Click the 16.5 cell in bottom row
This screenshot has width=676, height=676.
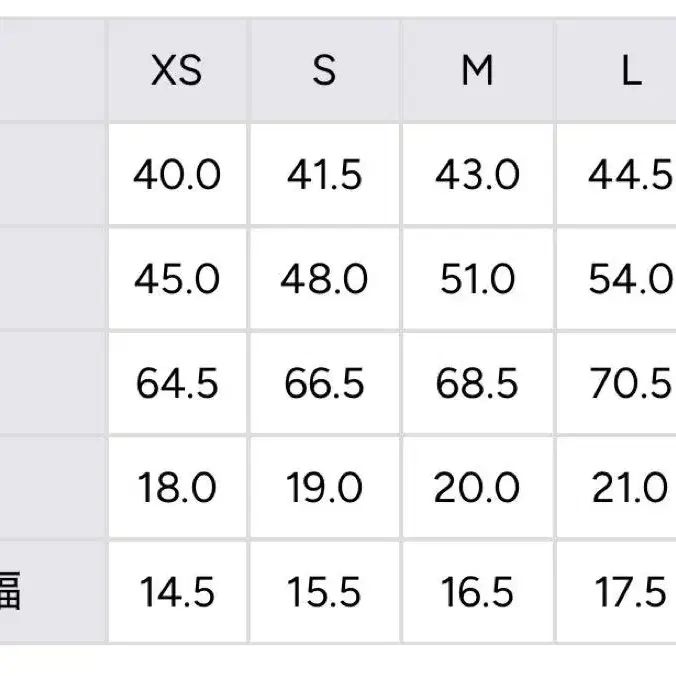click(x=477, y=593)
